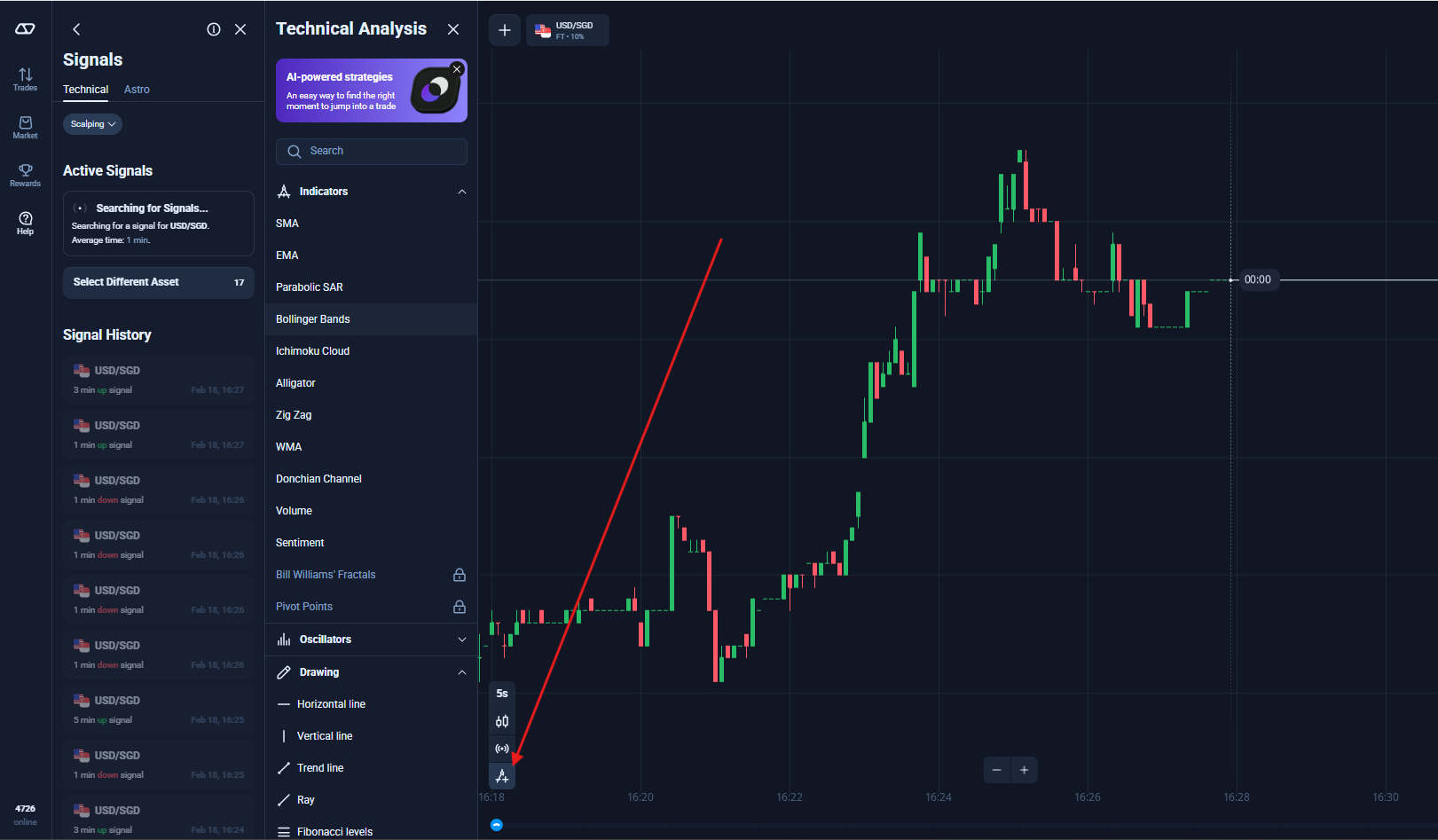Image resolution: width=1438 pixels, height=840 pixels.
Task: Add the Parabolic SAR indicator
Action: tap(371, 287)
